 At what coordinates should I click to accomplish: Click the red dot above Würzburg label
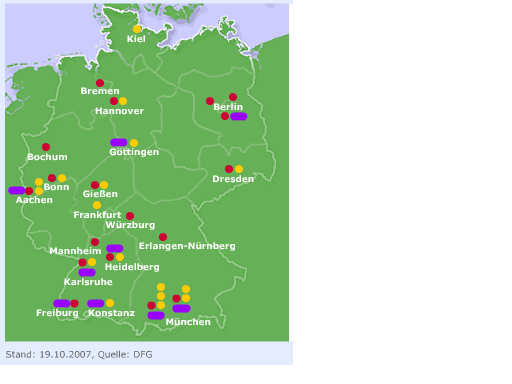coord(130,216)
